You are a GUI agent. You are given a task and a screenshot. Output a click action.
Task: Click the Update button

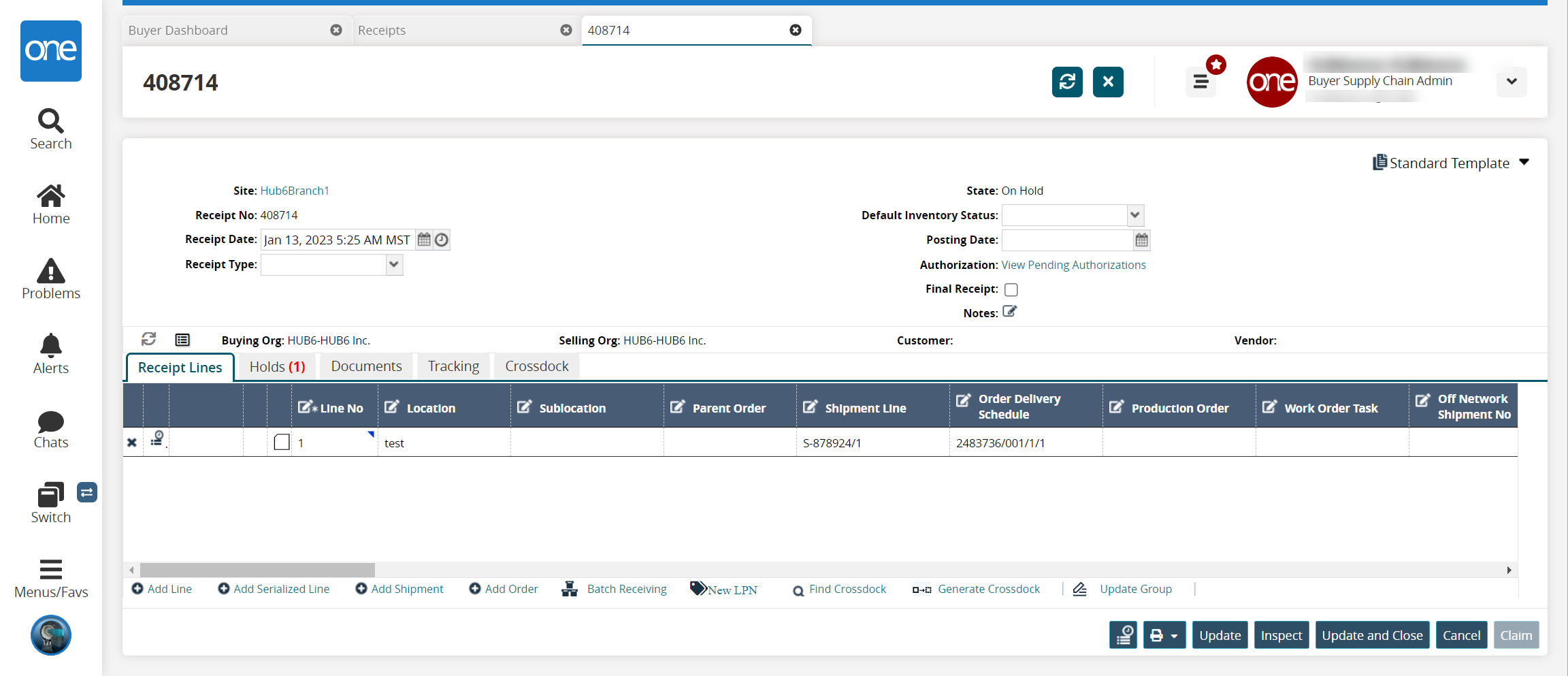pyautogui.click(x=1220, y=635)
